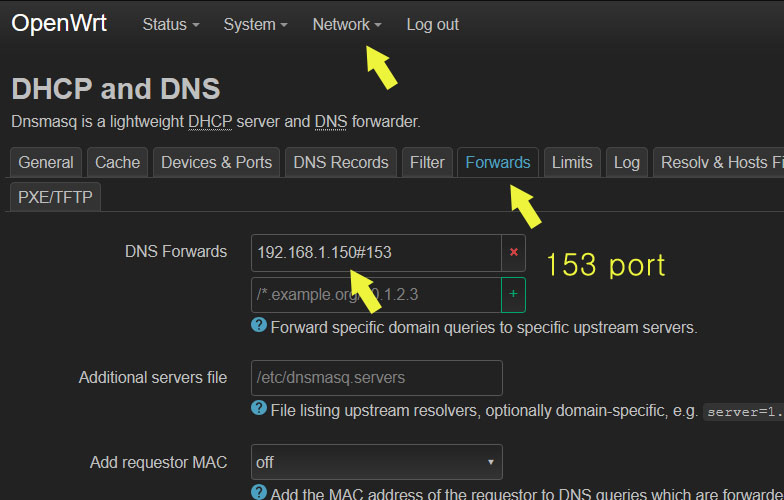Switch to the General tab

(46, 162)
